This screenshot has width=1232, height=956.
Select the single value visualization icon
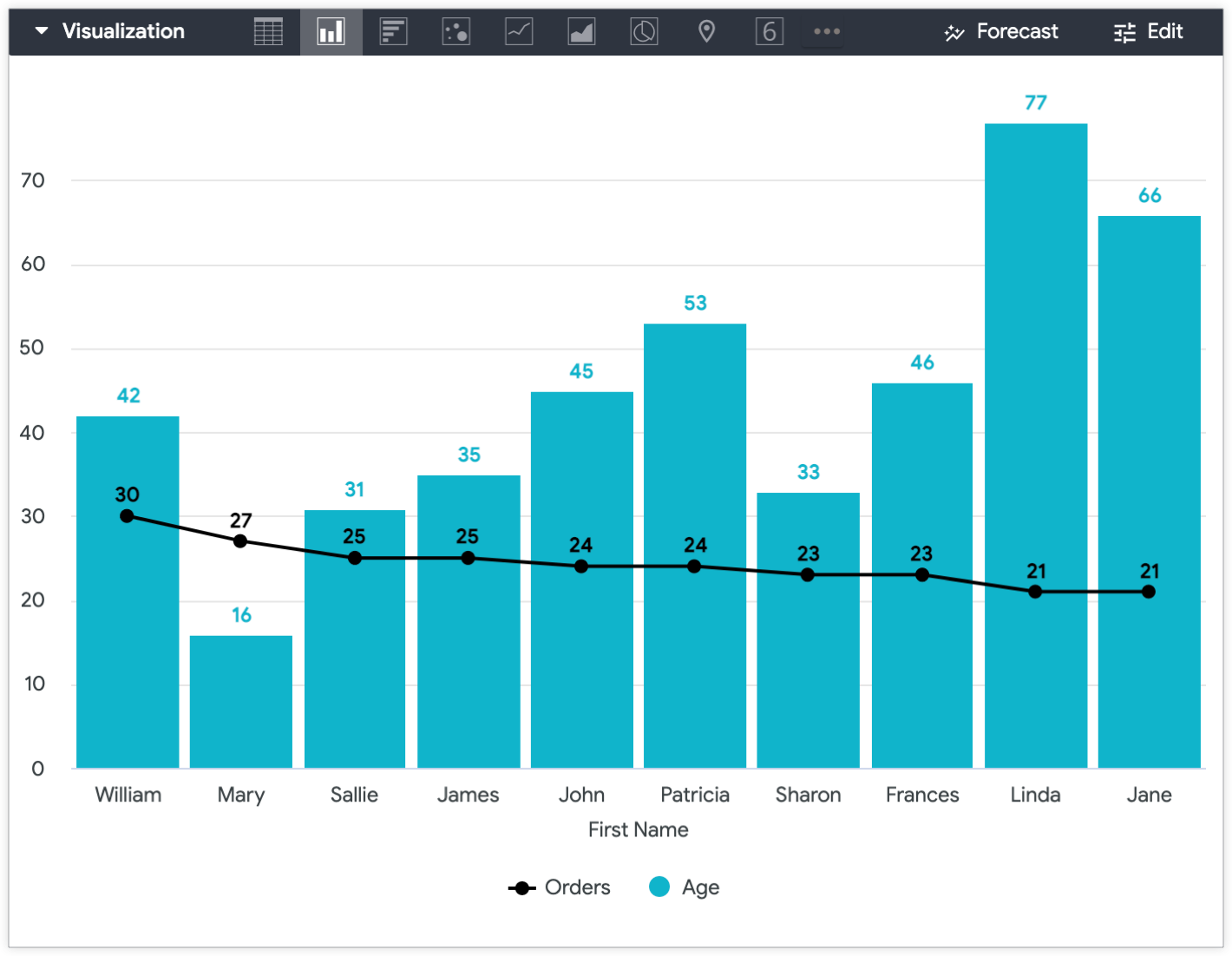point(769,32)
